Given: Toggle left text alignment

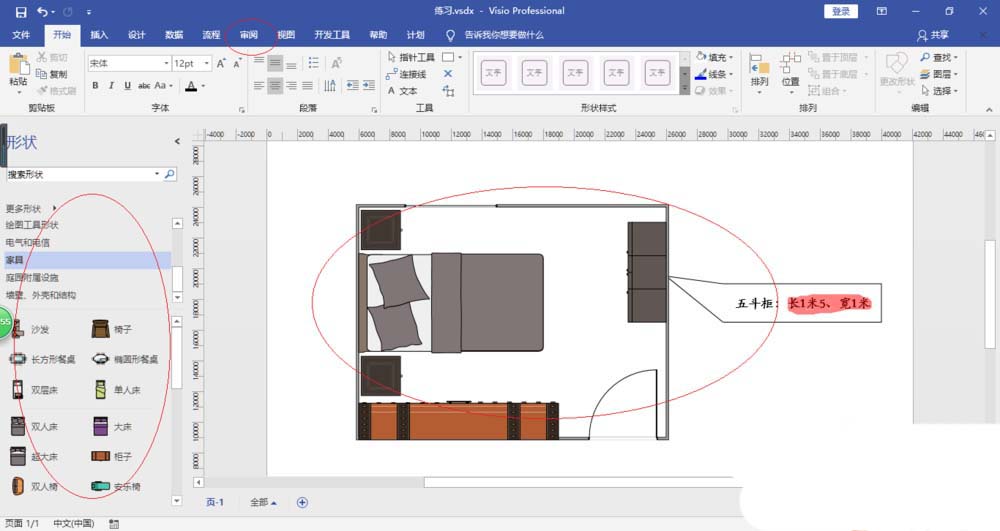Looking at the screenshot, I should (x=258, y=85).
